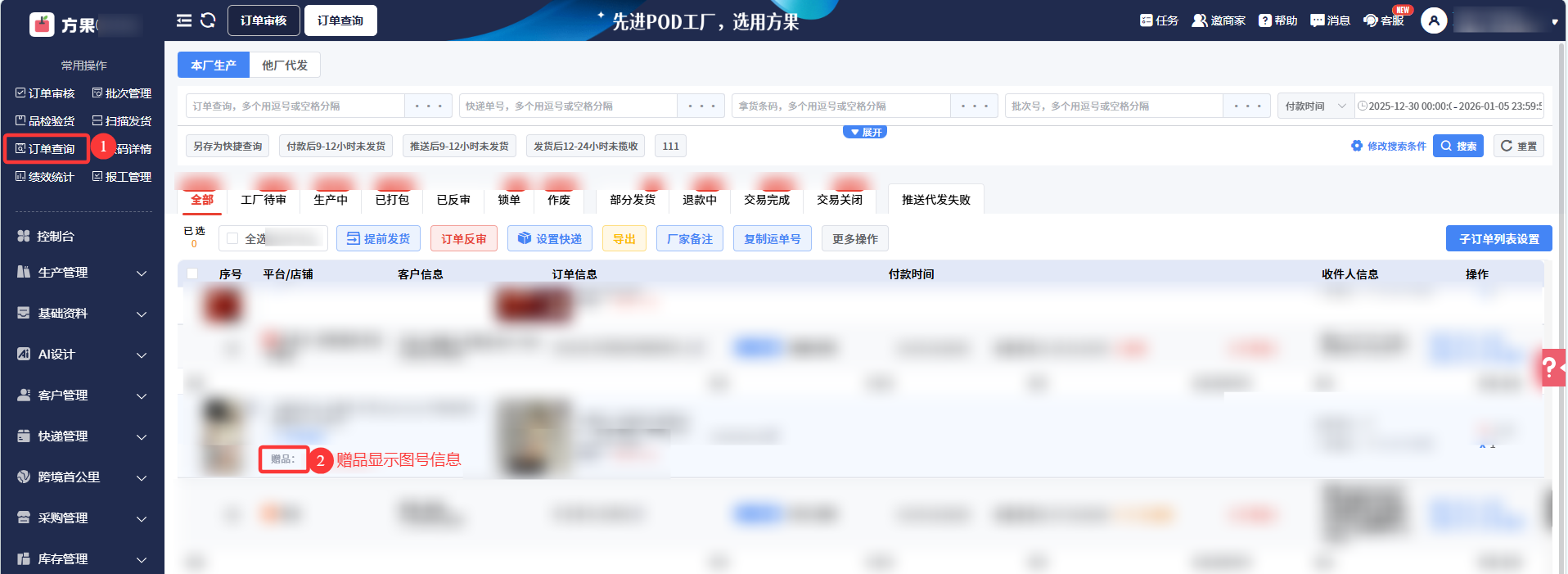Click 提前发货 button

pyautogui.click(x=378, y=238)
